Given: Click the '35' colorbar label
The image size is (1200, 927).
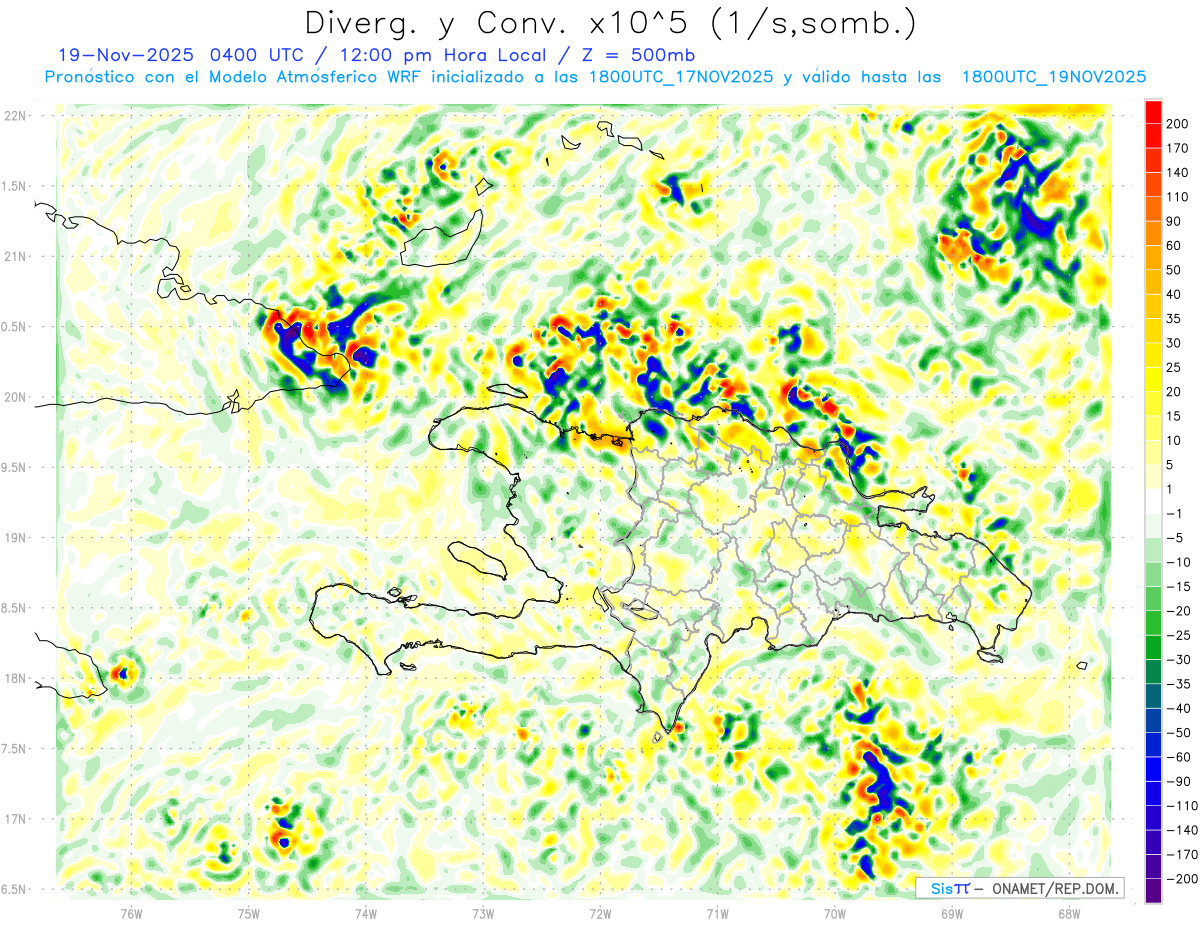Looking at the screenshot, I should pyautogui.click(x=1174, y=318).
